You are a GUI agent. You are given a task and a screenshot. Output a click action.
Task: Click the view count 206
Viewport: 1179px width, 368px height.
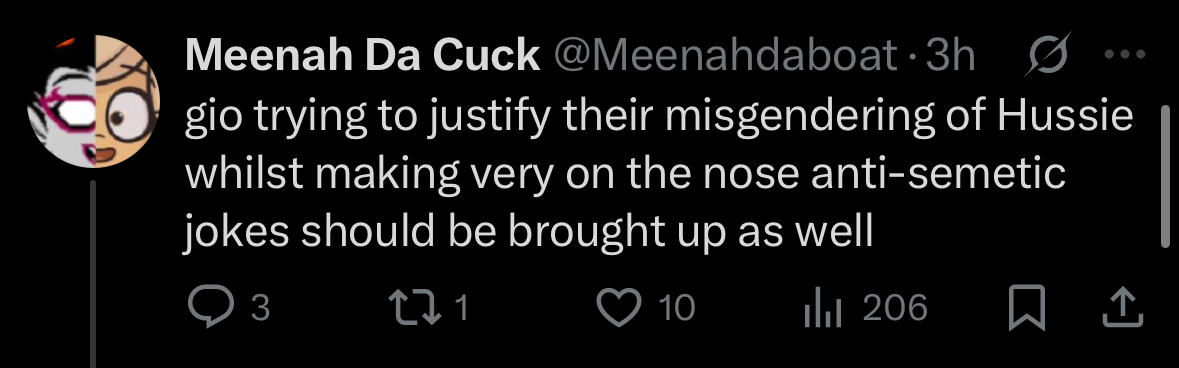pos(895,309)
